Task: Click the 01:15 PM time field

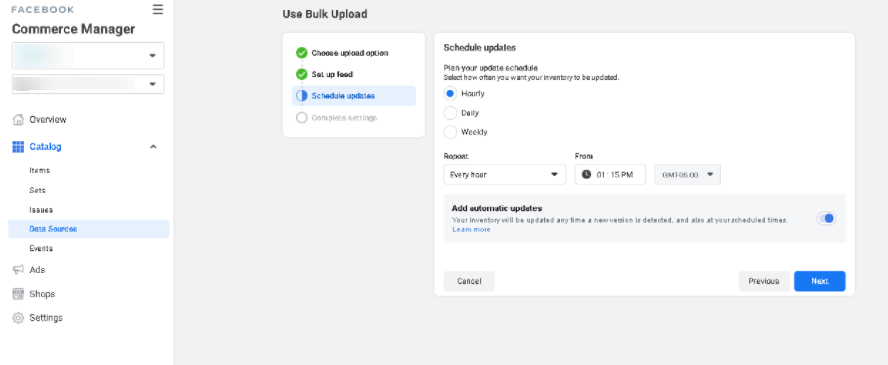Action: [610, 175]
